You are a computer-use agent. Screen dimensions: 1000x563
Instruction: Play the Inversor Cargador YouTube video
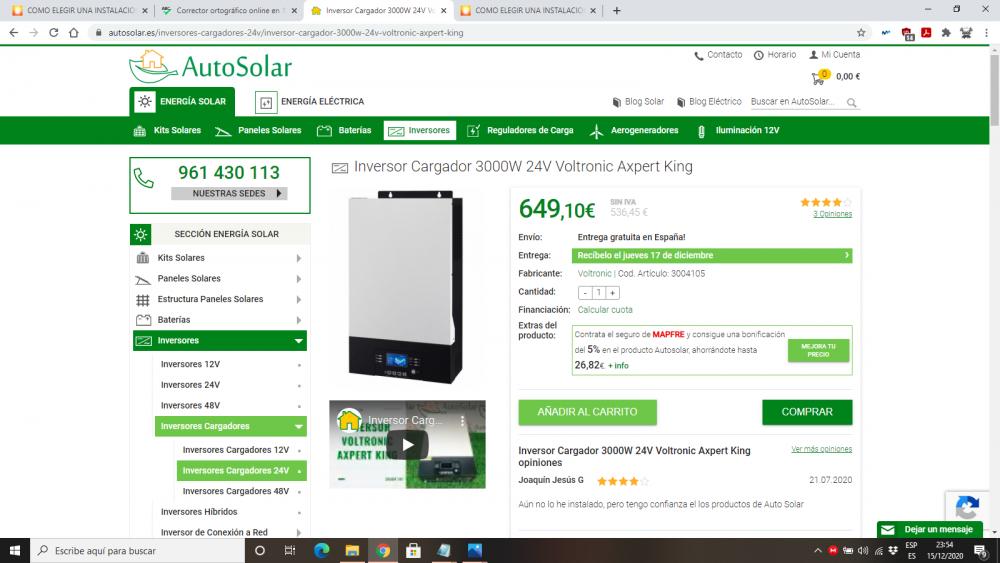coord(408,445)
